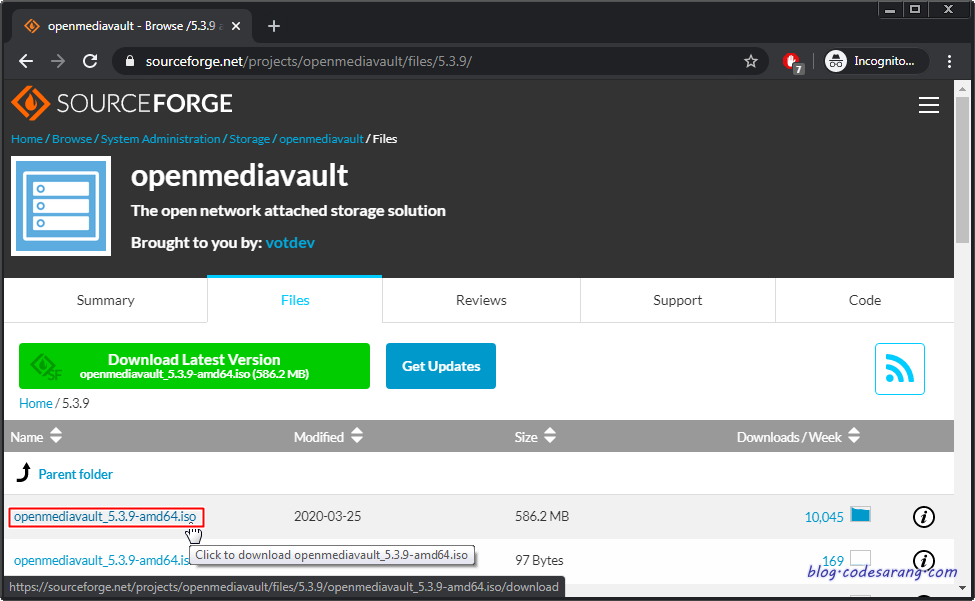Download openmediavault_5.3.9-amd64.iso file link

point(105,516)
